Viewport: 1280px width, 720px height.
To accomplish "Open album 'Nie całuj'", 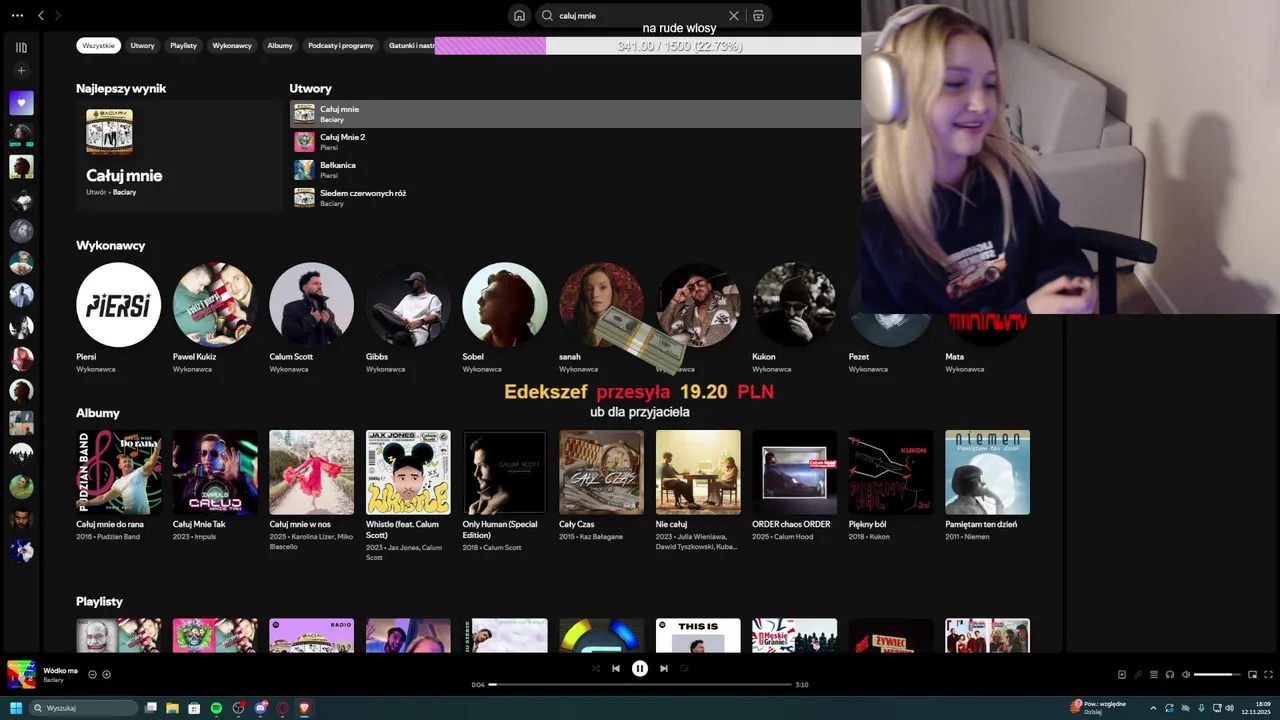I will 698,472.
